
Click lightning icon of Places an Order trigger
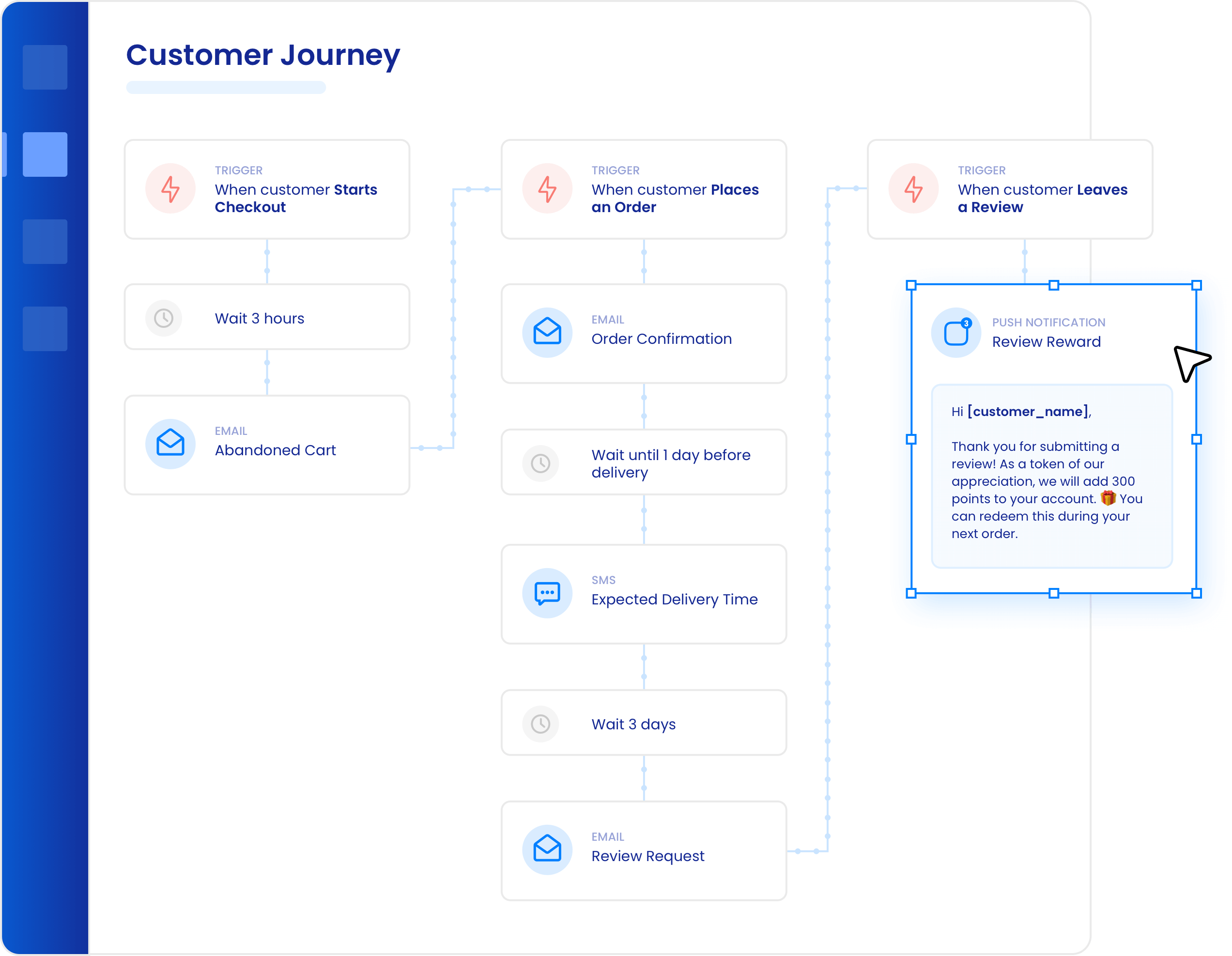(x=547, y=188)
